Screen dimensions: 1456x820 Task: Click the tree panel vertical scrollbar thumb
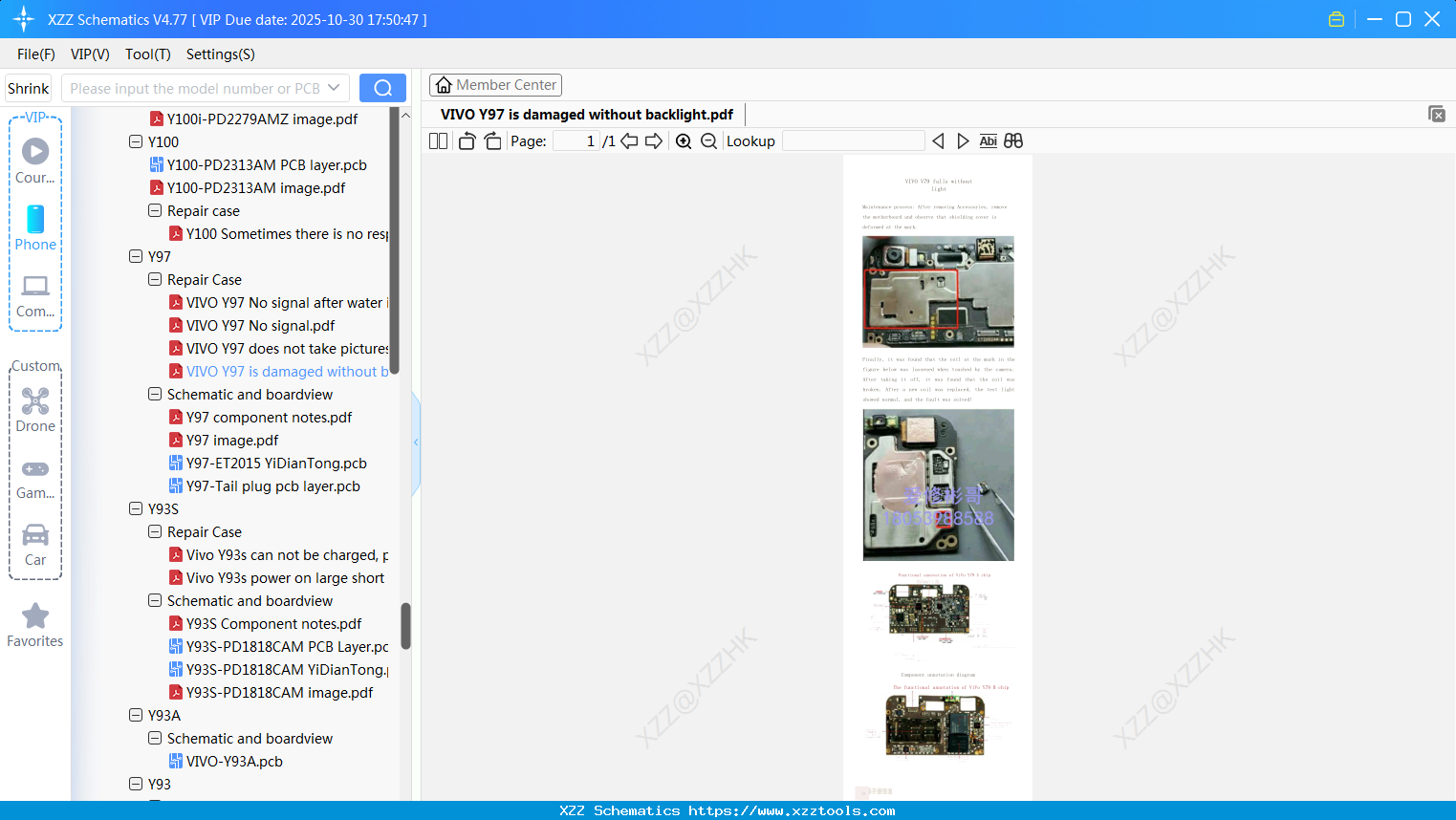click(x=405, y=626)
